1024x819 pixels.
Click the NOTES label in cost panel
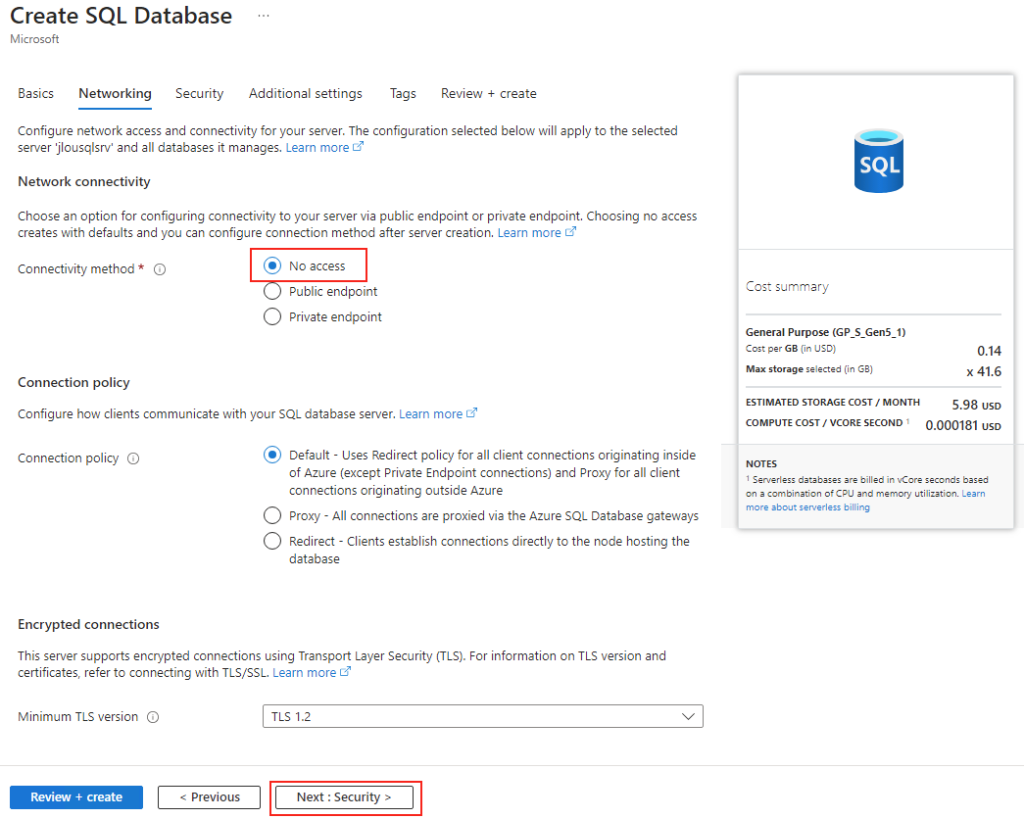pos(761,464)
